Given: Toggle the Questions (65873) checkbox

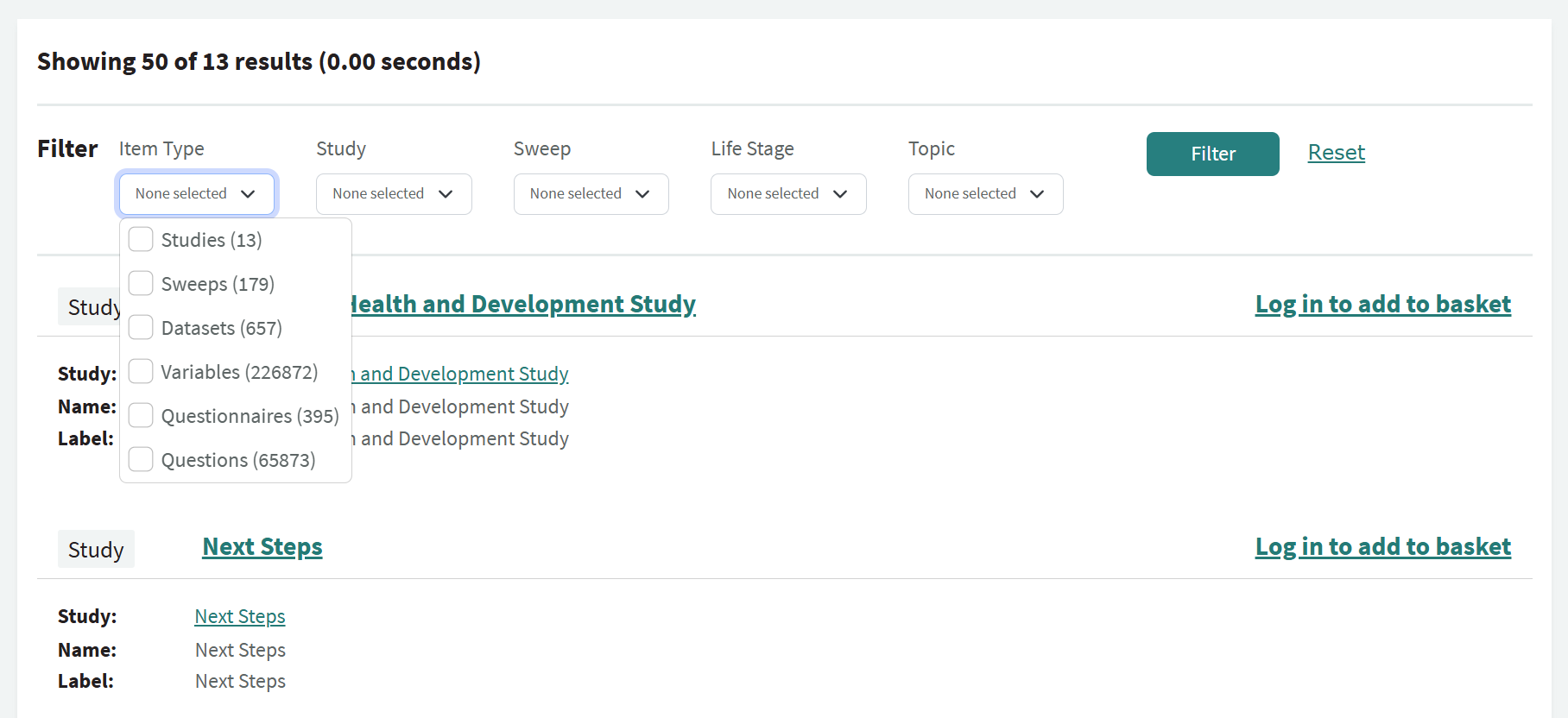Looking at the screenshot, I should (x=141, y=459).
